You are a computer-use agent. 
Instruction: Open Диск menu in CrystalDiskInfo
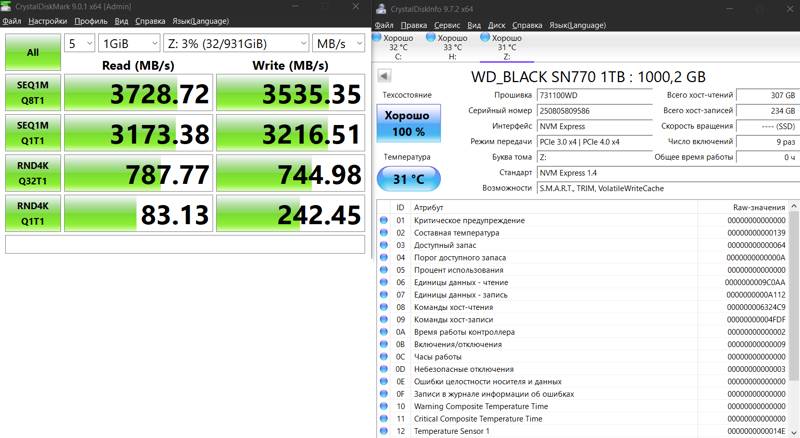point(496,25)
